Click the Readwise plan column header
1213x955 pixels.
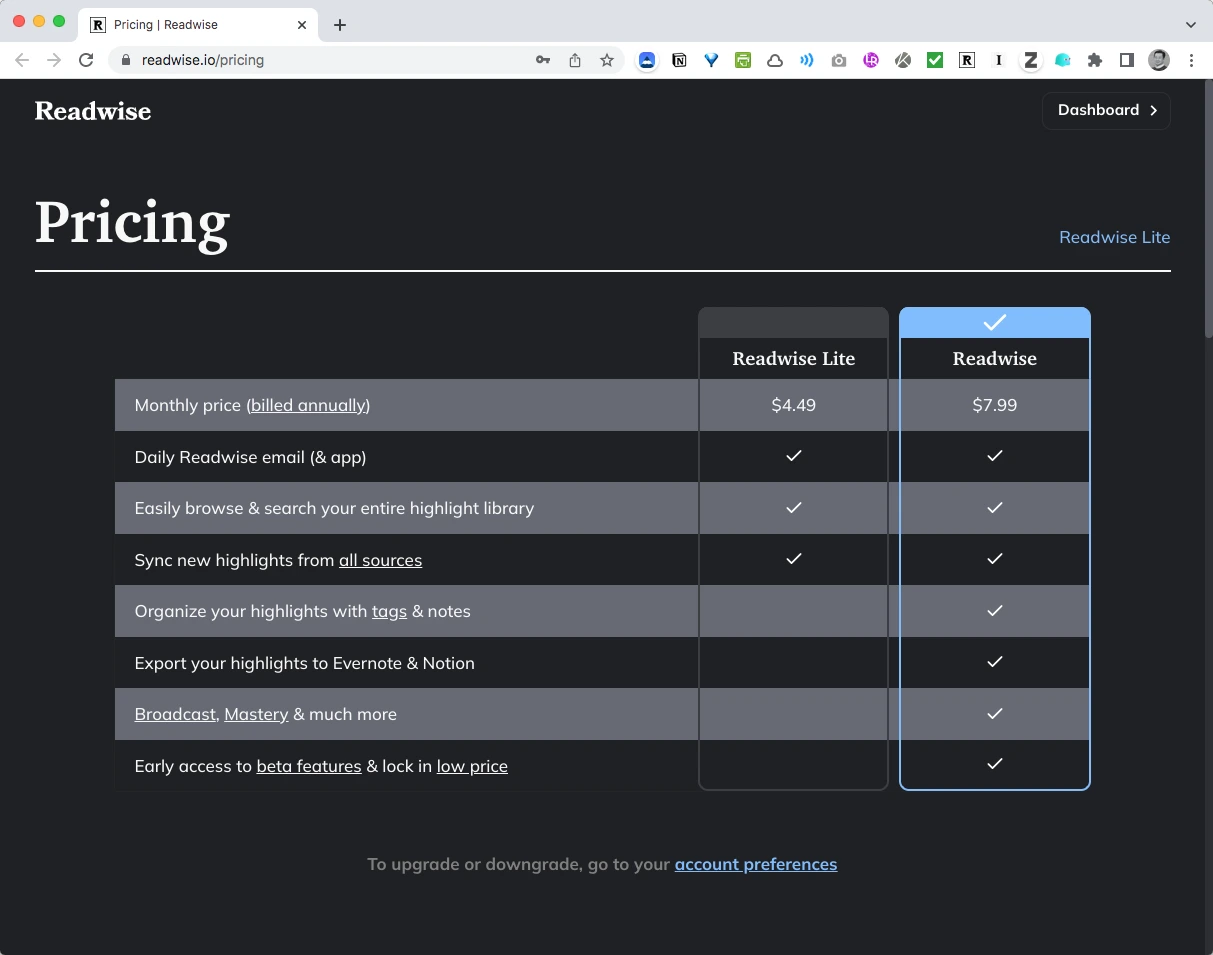(x=995, y=359)
